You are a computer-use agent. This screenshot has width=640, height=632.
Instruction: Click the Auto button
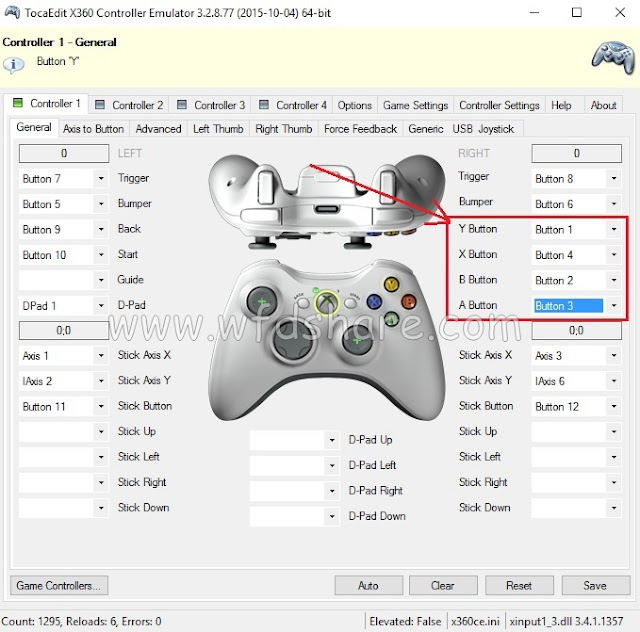point(368,585)
